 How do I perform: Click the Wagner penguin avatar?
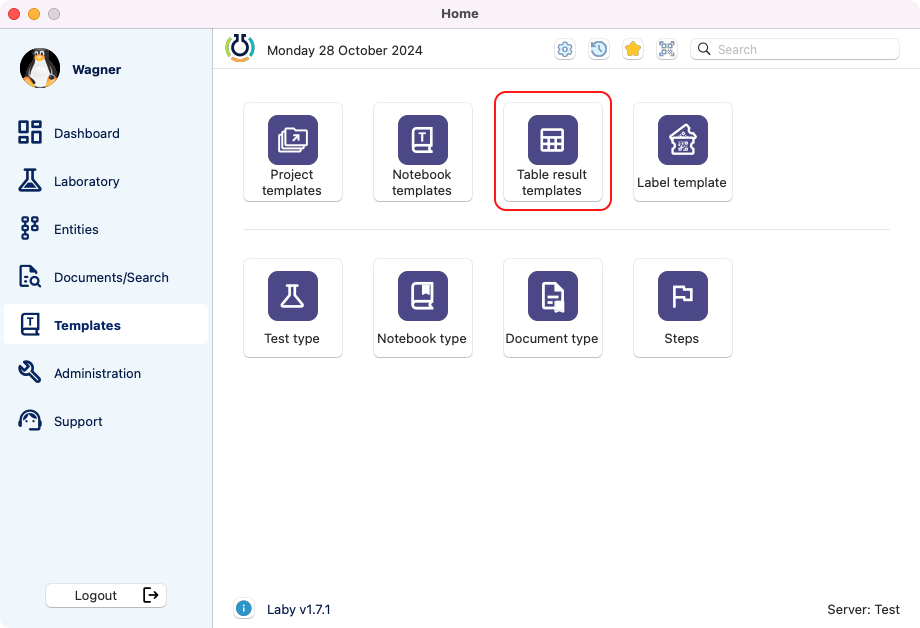40,68
